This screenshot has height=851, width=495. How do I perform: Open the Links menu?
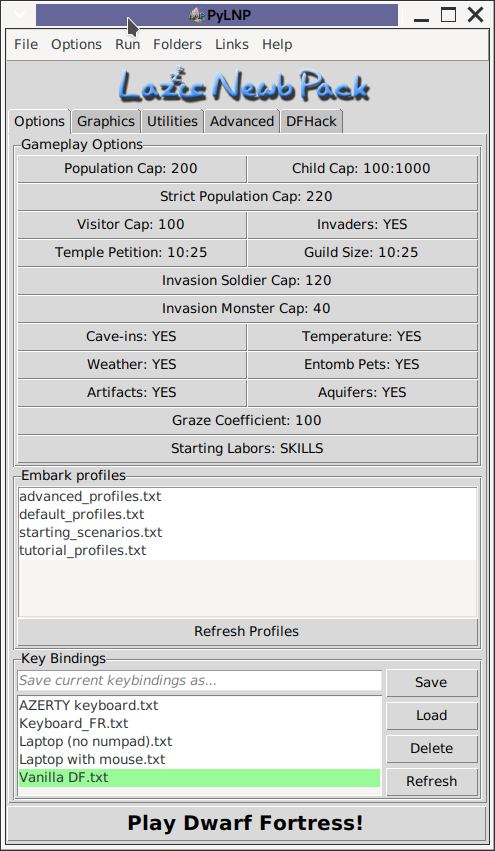point(232,45)
